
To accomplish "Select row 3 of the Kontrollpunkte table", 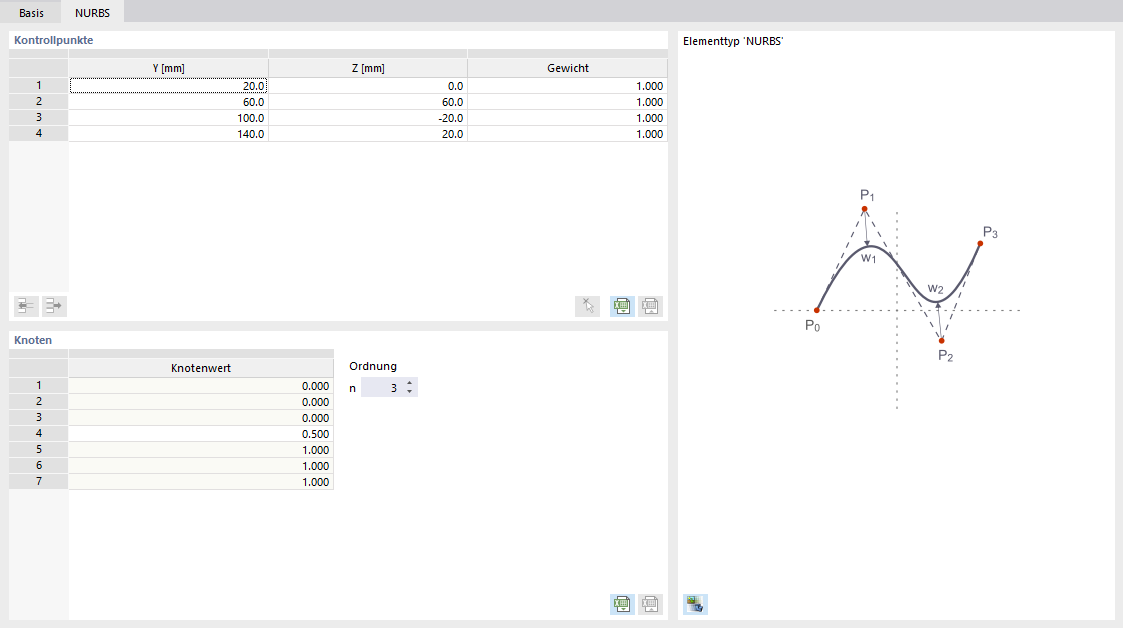I will click(38, 117).
